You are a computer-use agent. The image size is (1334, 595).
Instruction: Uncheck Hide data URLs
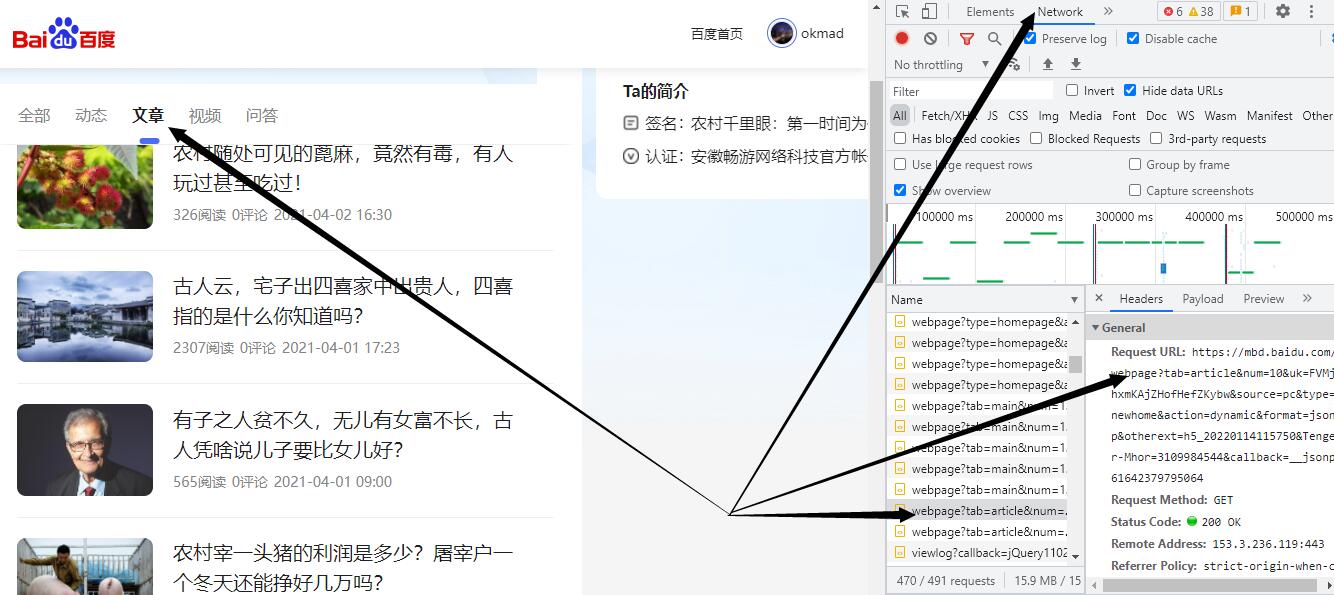point(1129,90)
